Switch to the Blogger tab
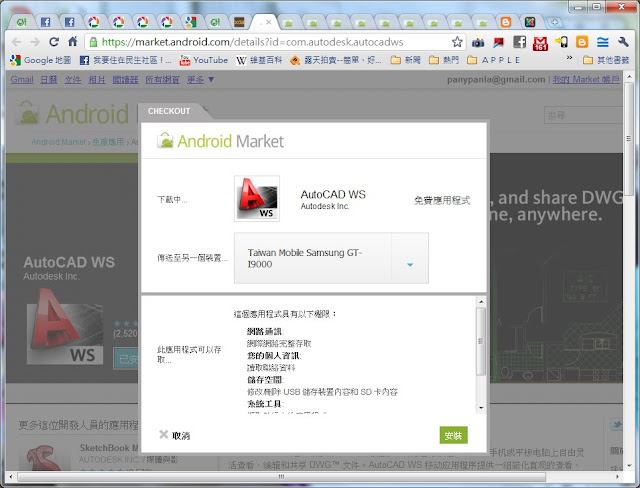Image resolution: width=640 pixels, height=488 pixels. coord(505,22)
